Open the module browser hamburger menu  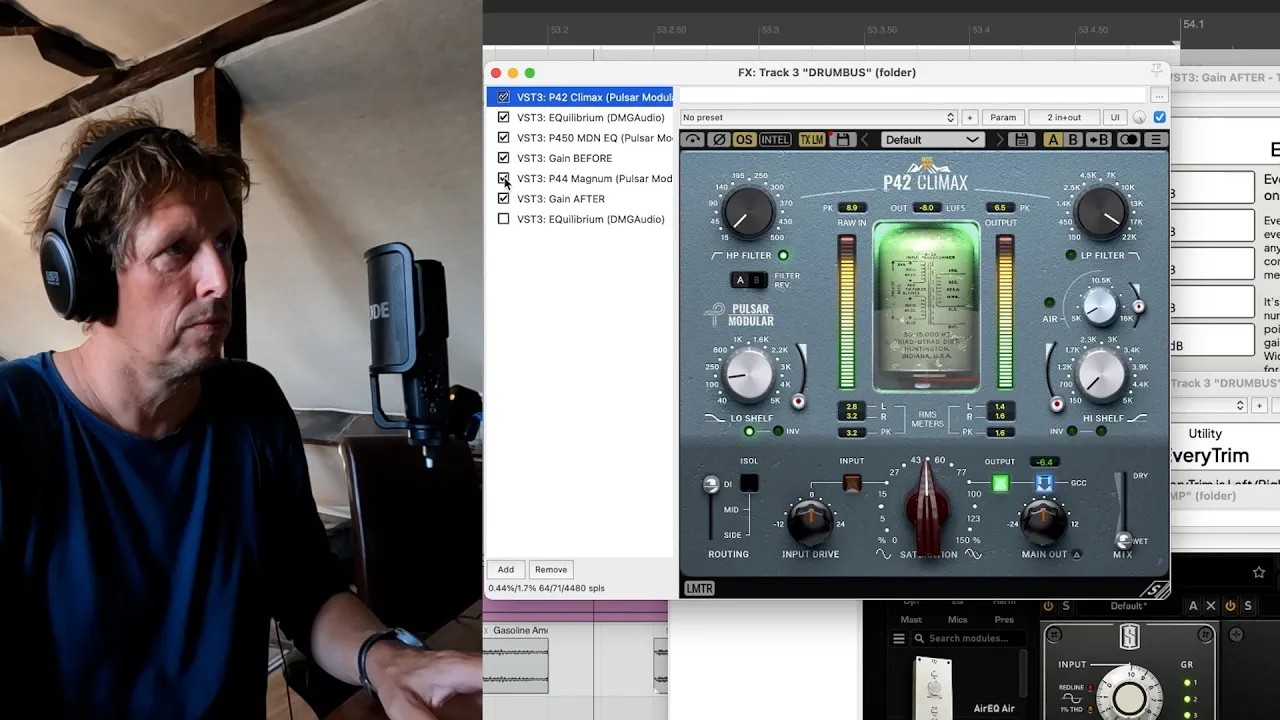[898, 638]
